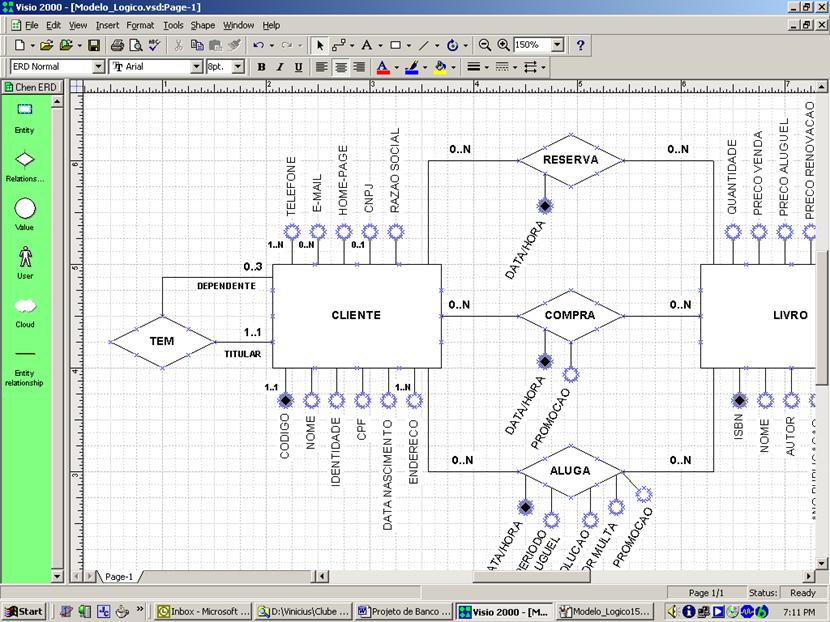Open the ERD Normal style dropdown
This screenshot has width=830, height=622.
point(98,67)
